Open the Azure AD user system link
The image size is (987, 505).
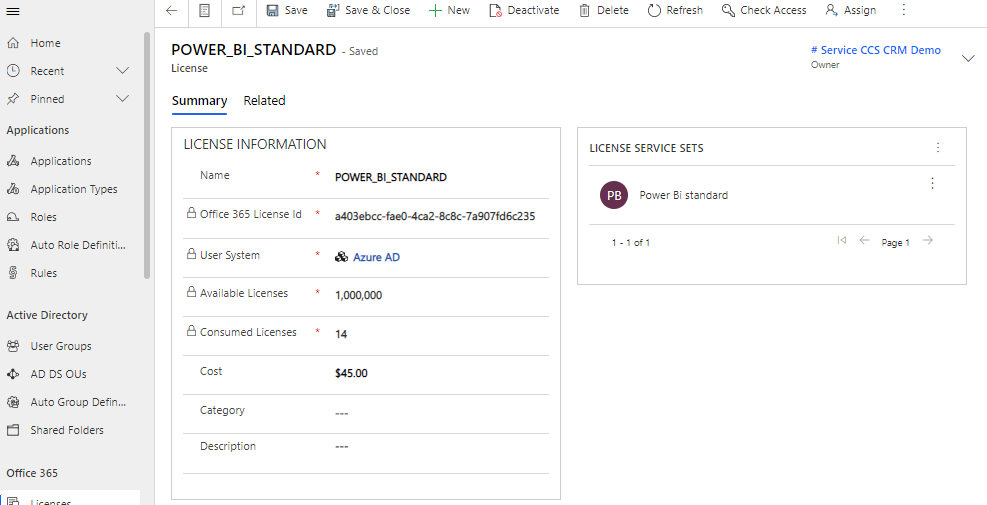[376, 258]
